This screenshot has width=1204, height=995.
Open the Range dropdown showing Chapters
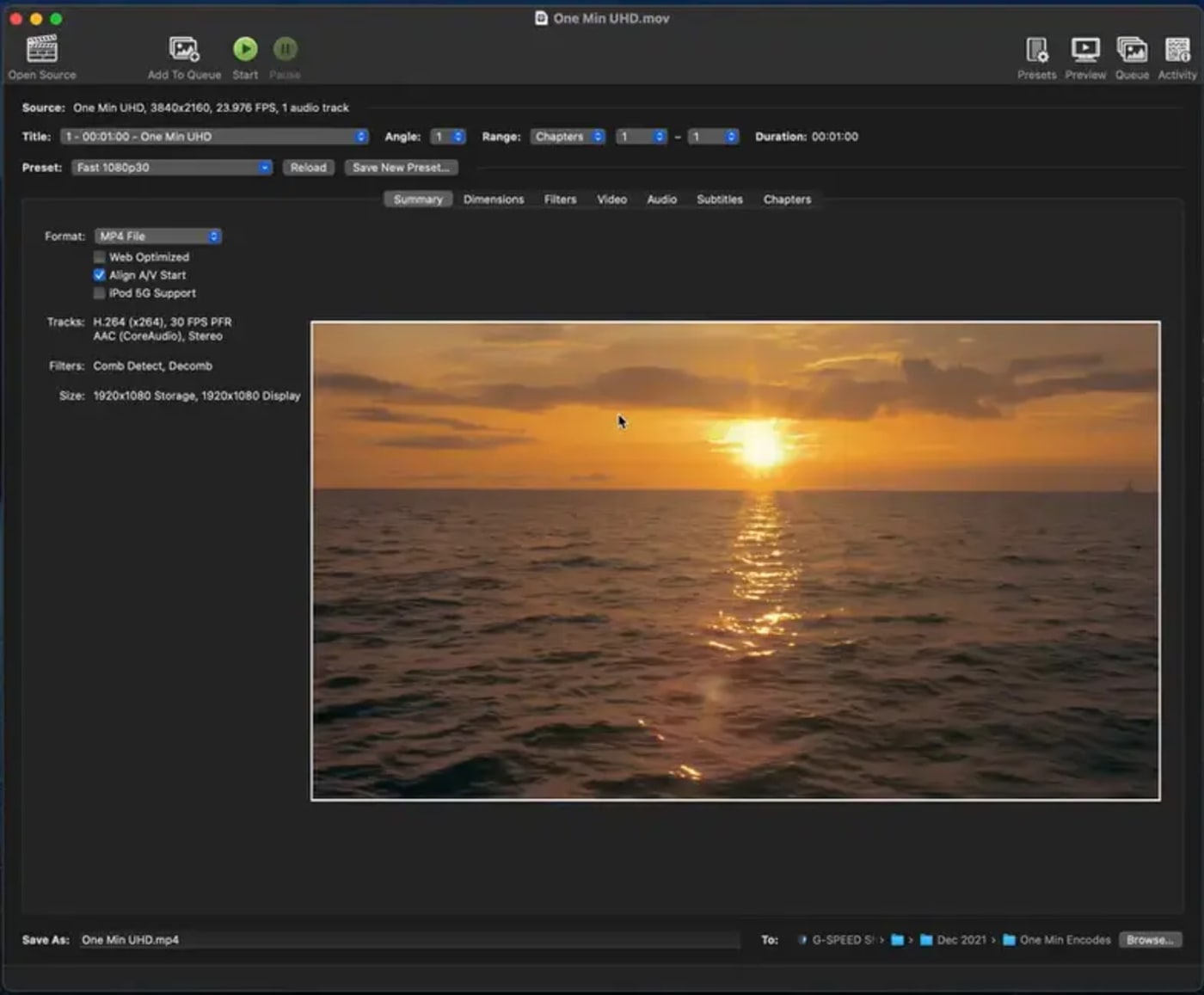click(x=567, y=136)
